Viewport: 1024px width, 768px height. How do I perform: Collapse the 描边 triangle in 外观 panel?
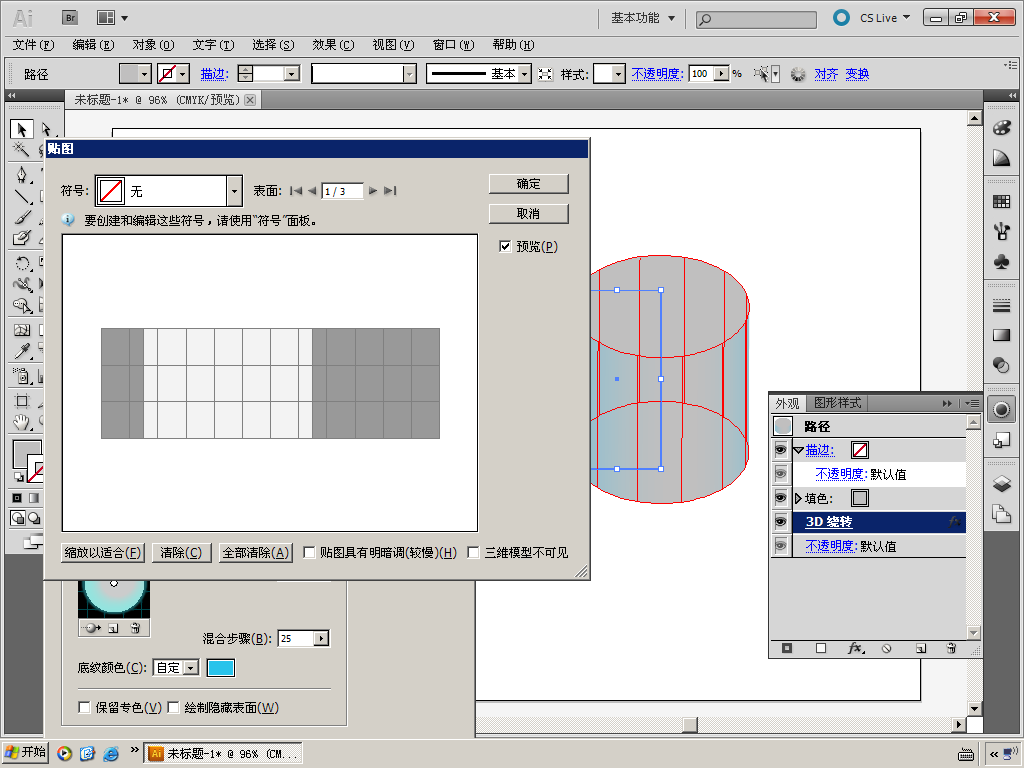(798, 450)
